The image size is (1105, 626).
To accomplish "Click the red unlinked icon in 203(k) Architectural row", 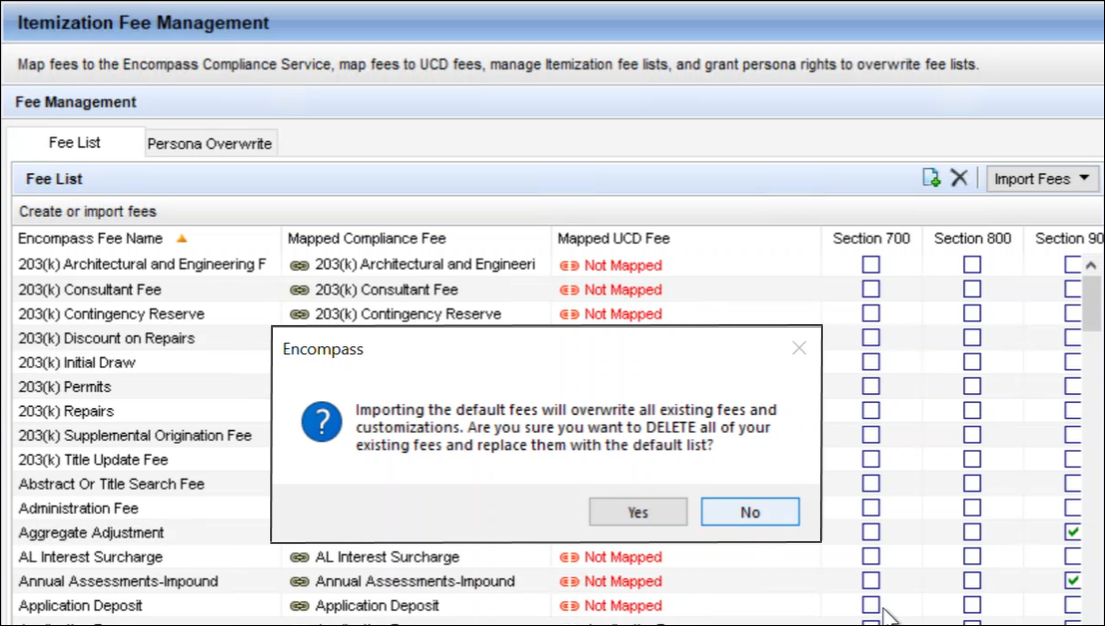I will coord(569,266).
